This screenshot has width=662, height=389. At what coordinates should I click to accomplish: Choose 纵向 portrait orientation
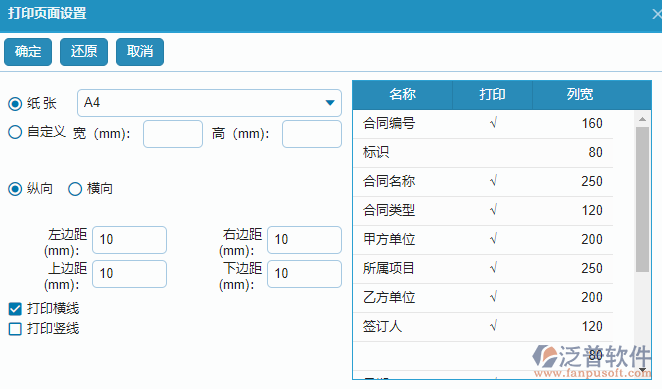[x=15, y=189]
